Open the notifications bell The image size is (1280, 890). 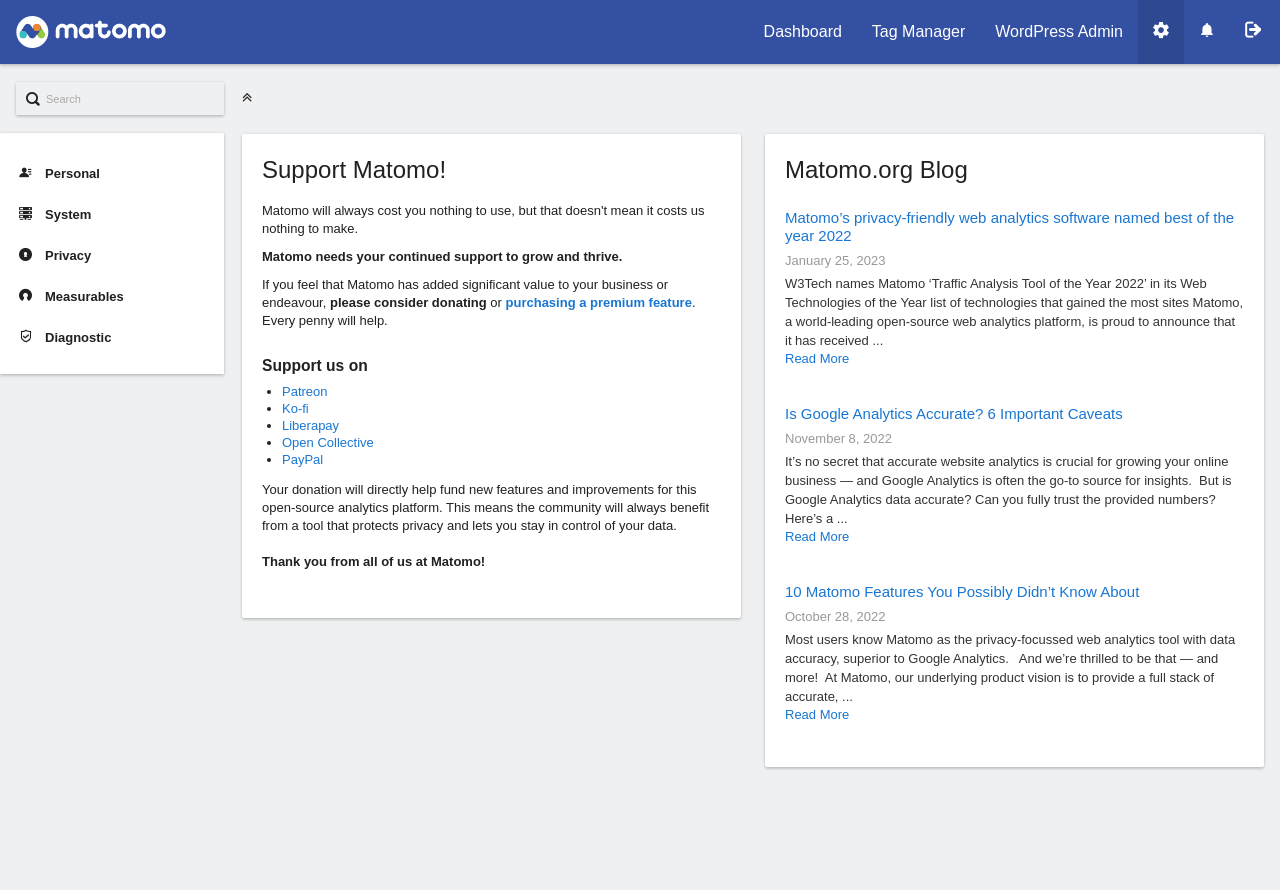coord(1207,31)
